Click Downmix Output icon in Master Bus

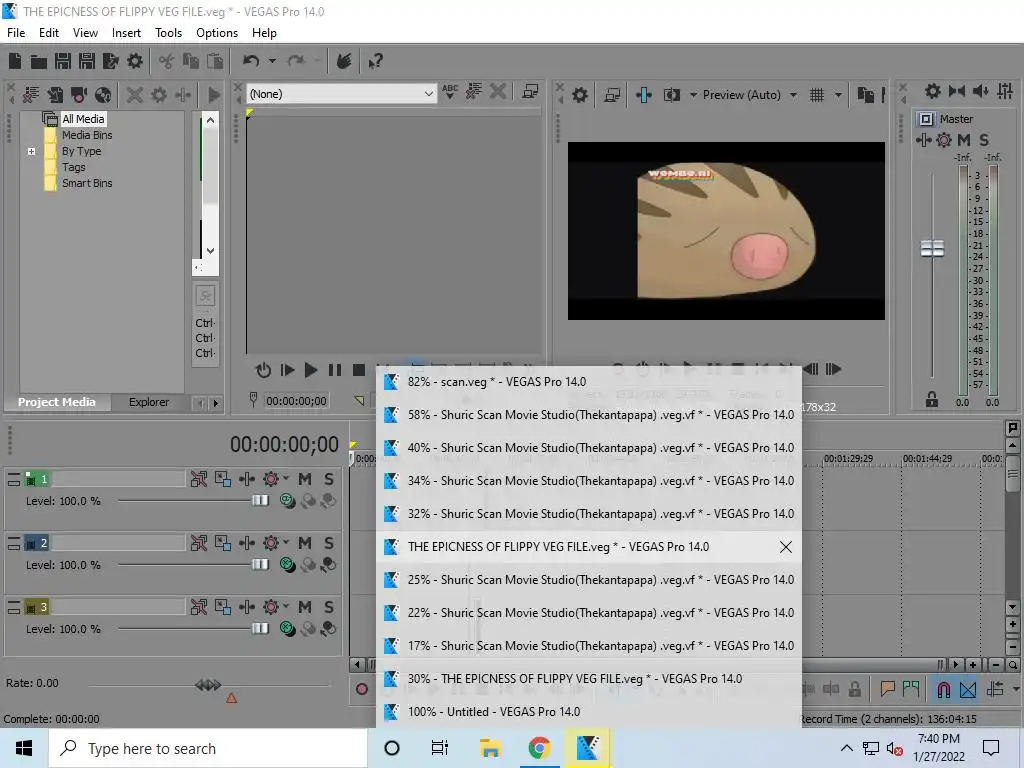tap(957, 91)
